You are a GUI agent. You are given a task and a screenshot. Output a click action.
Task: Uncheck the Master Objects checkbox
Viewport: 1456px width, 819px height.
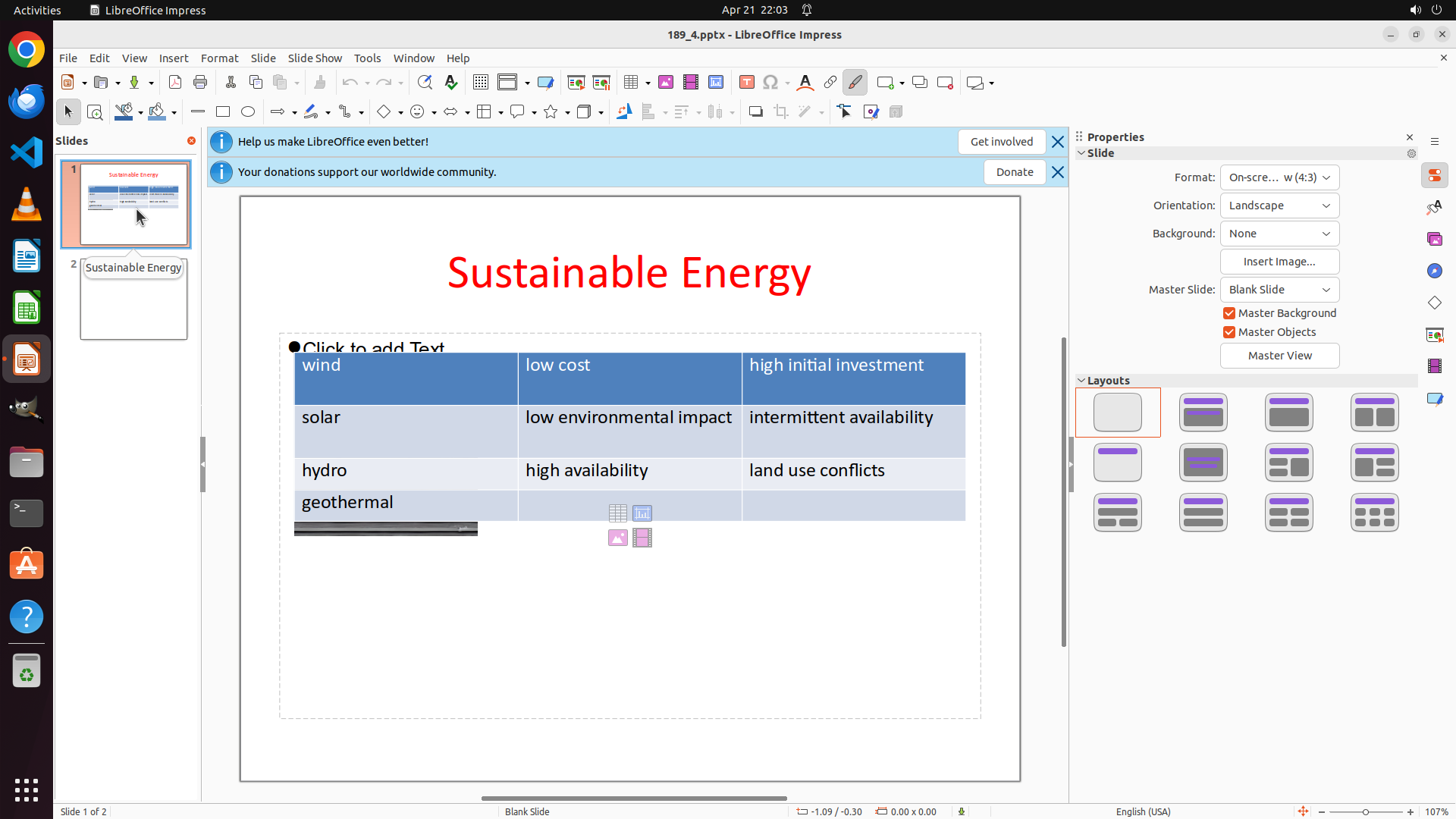pyautogui.click(x=1229, y=332)
